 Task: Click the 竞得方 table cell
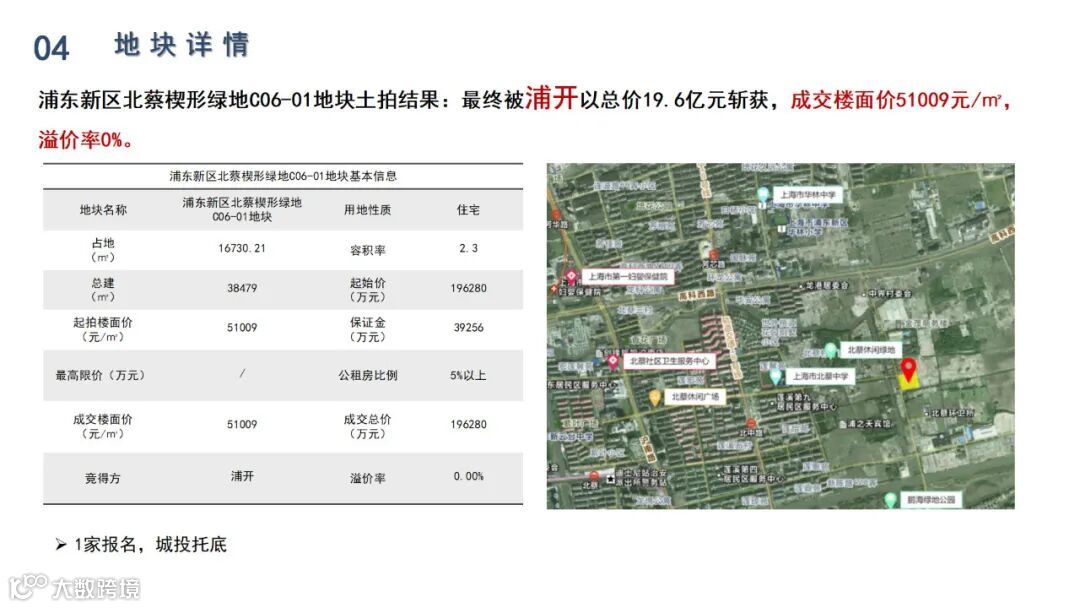coord(103,478)
